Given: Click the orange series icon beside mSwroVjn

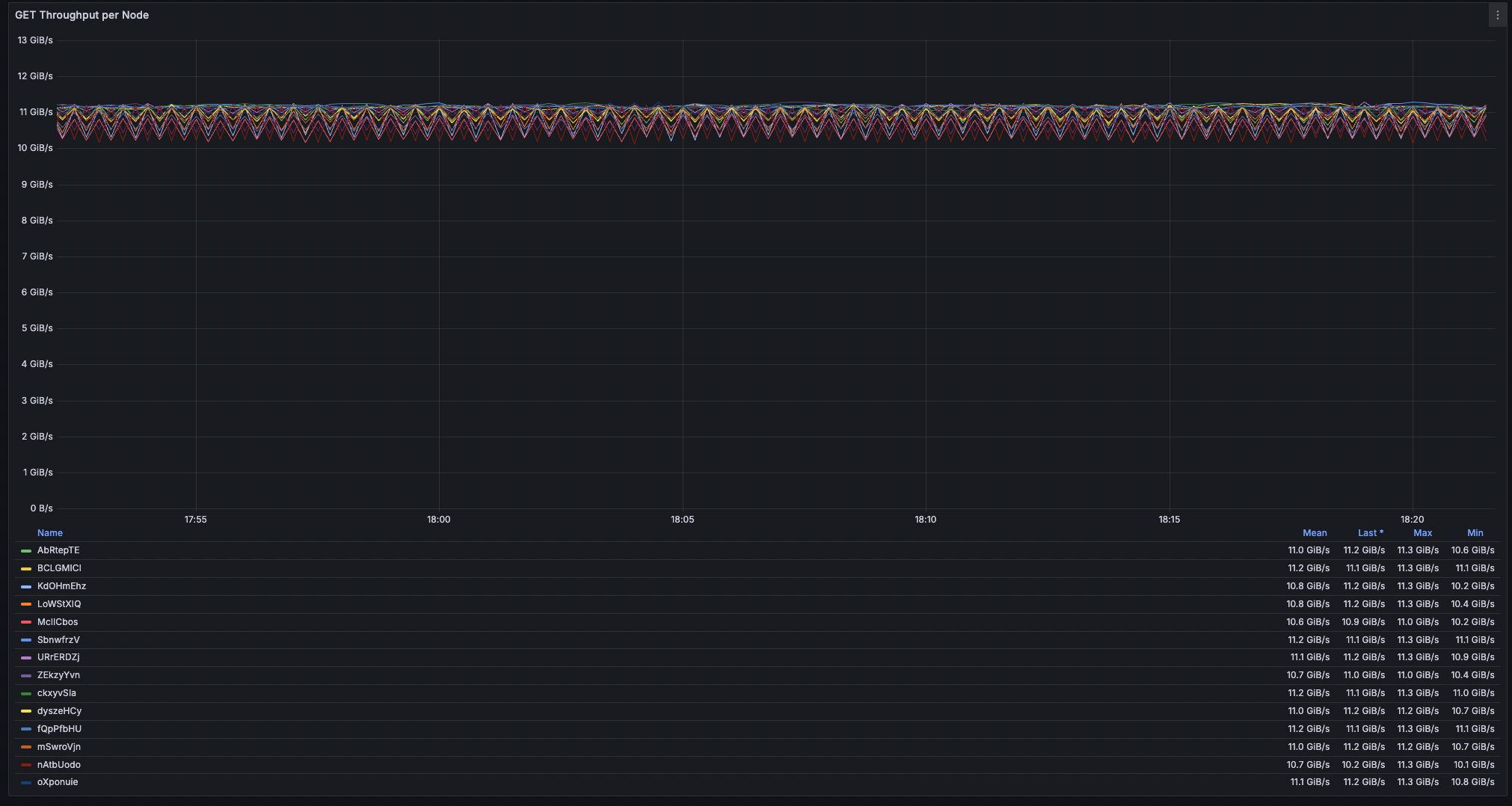Looking at the screenshot, I should pyautogui.click(x=27, y=747).
